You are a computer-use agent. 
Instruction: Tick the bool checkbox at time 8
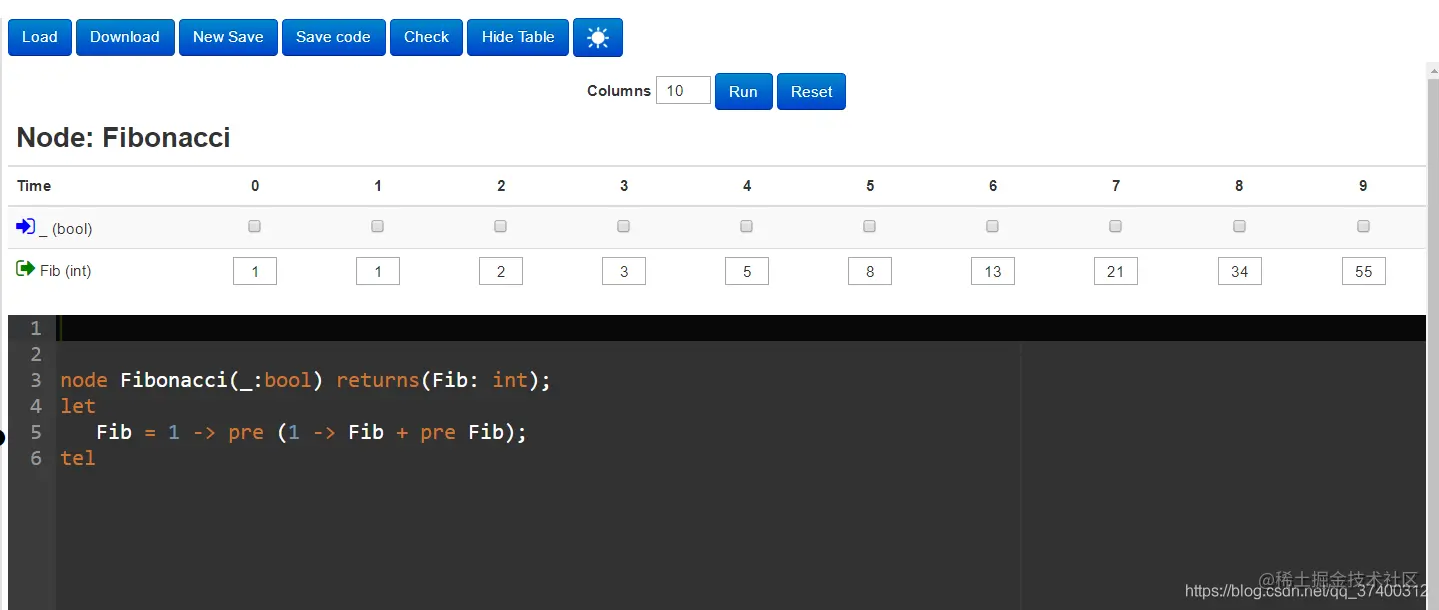(1240, 227)
